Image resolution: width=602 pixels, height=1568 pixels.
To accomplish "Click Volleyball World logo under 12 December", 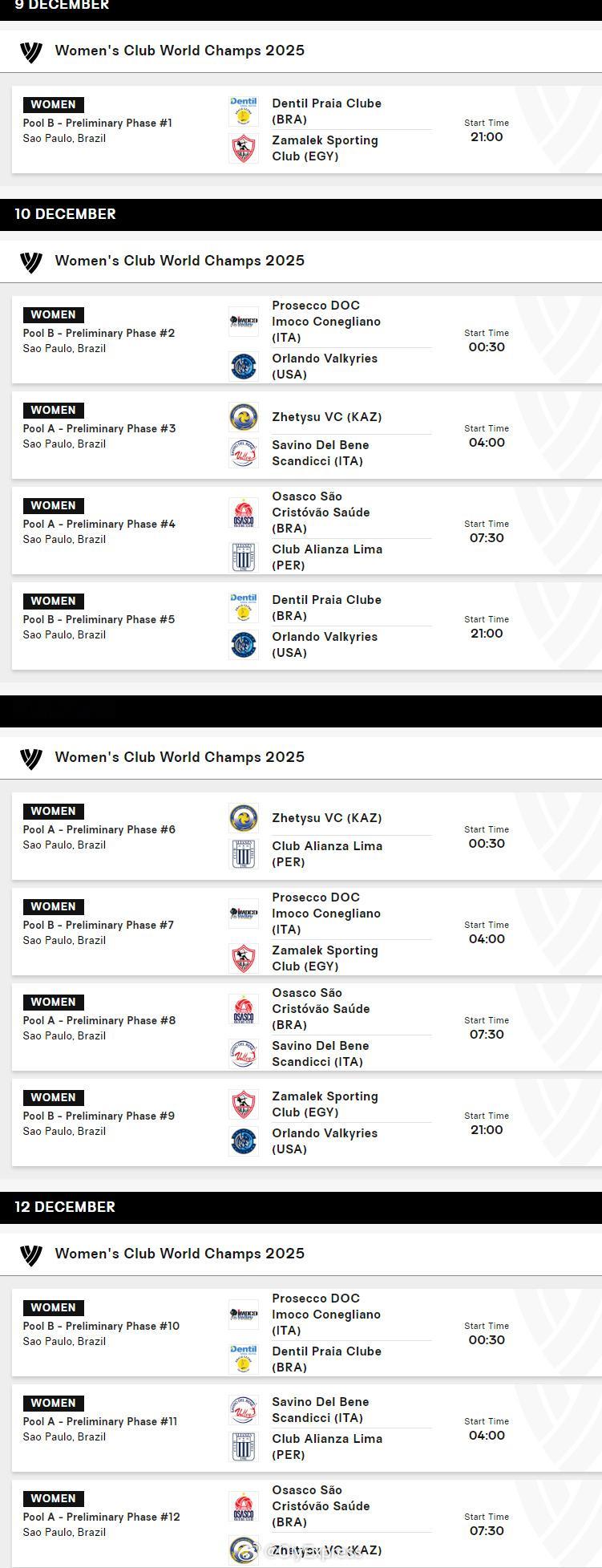I will (30, 1254).
